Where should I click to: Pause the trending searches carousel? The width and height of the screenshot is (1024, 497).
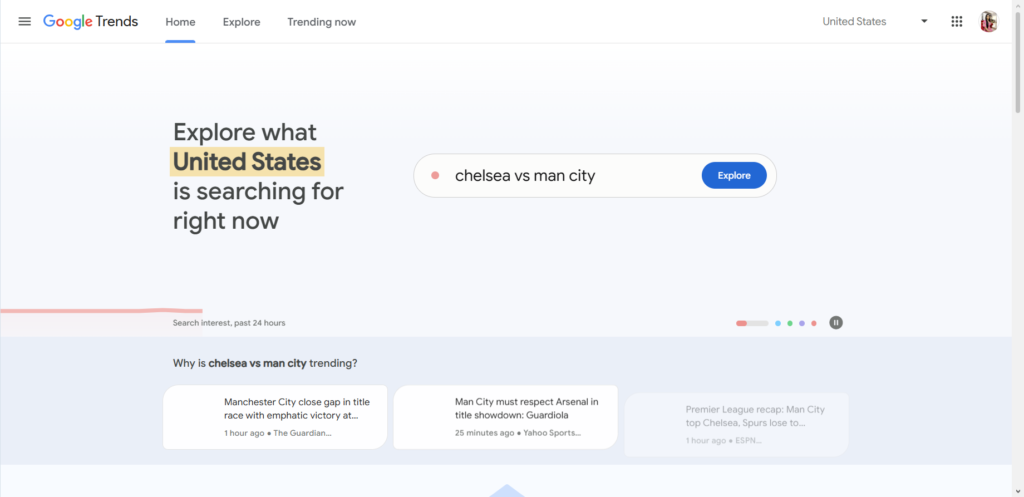pyautogui.click(x=836, y=322)
